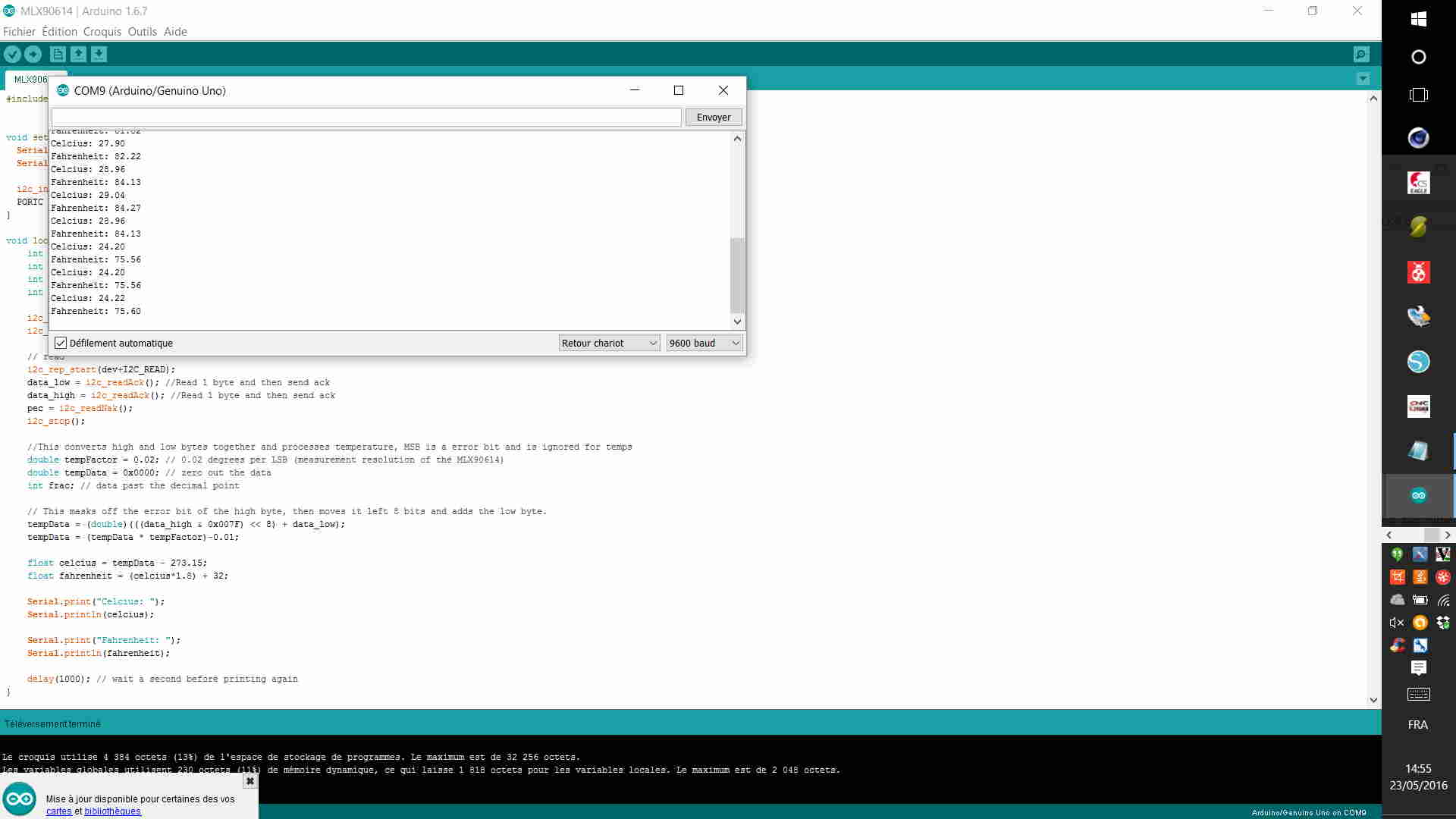Open the Croquis menu
1456x819 pixels.
pyautogui.click(x=102, y=32)
